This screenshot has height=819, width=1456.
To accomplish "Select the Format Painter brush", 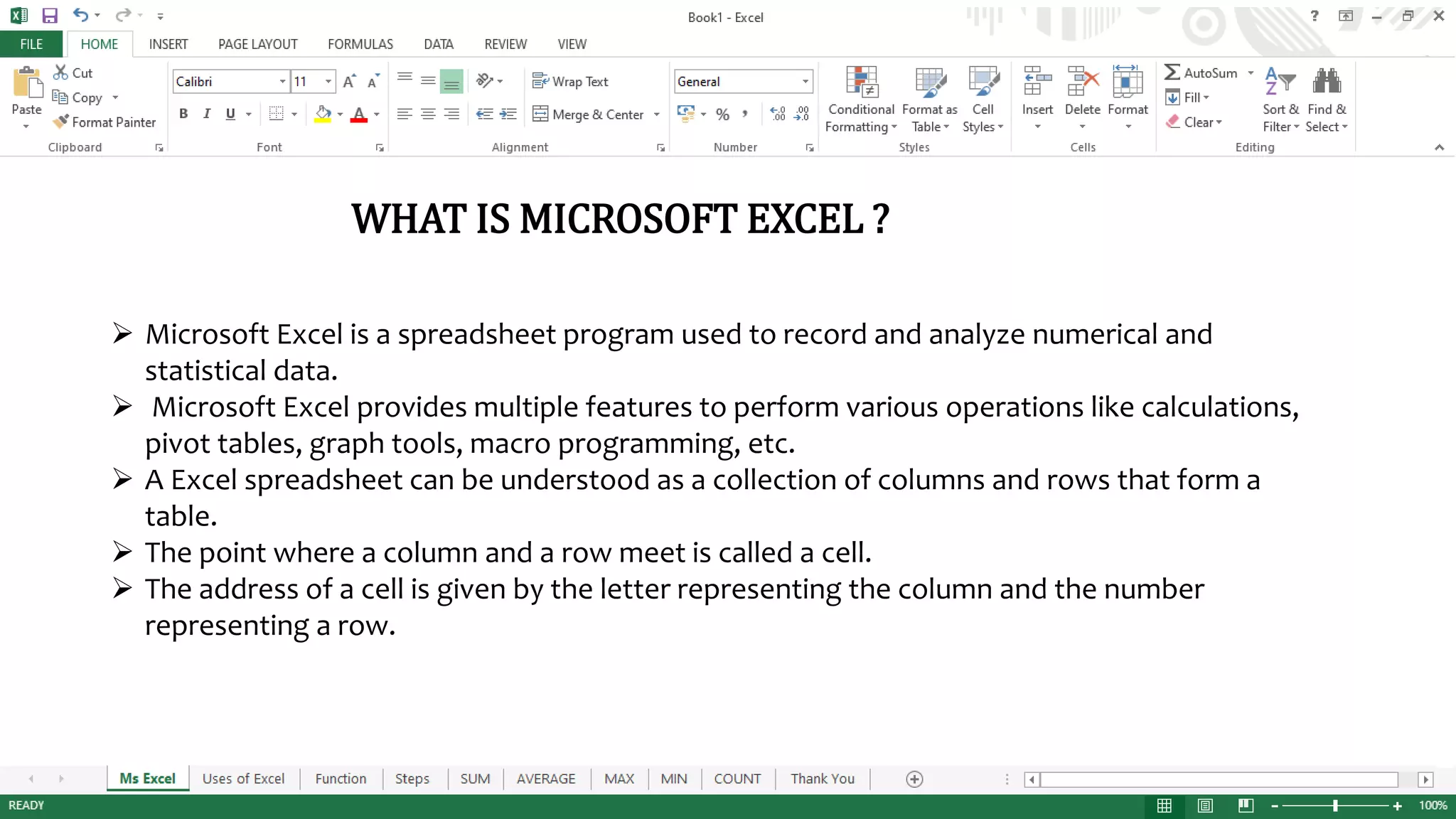I will (62, 122).
